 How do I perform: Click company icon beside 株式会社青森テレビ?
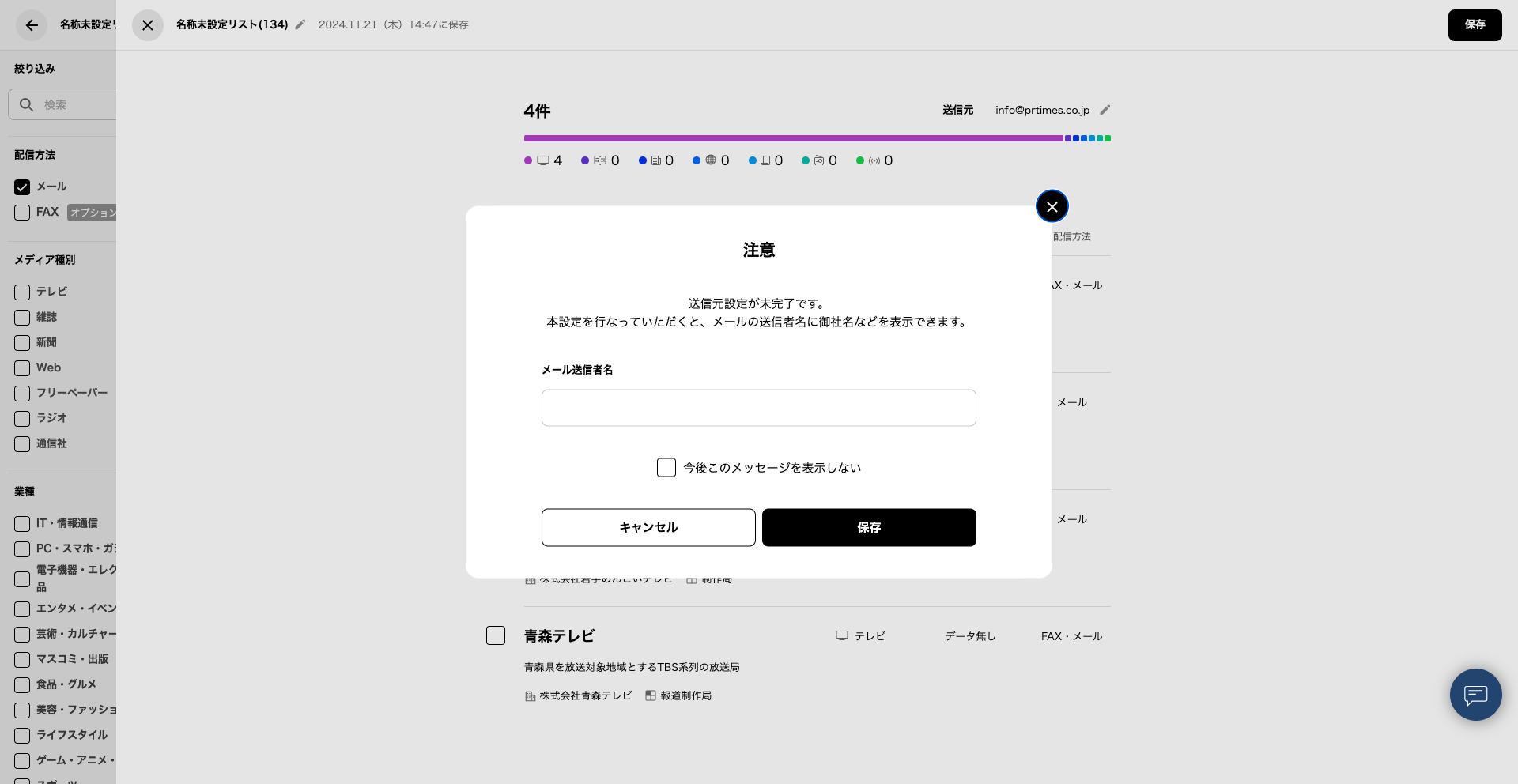(x=531, y=696)
